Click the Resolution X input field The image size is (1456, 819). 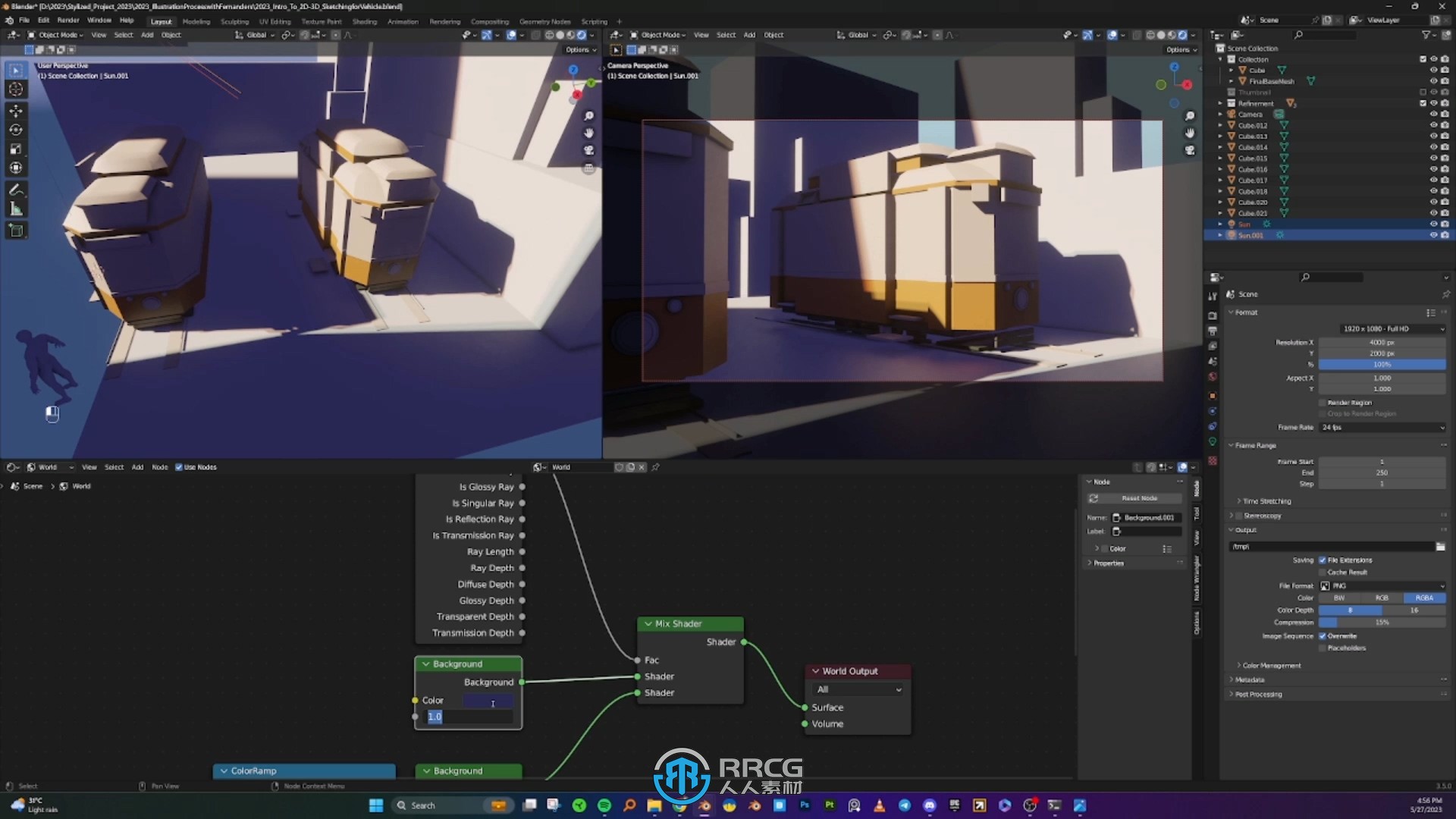pos(1382,342)
